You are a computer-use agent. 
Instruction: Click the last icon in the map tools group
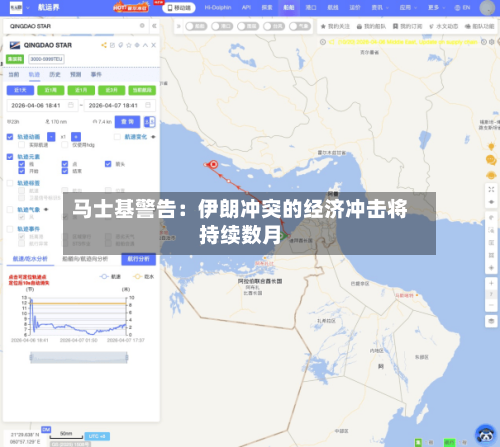491,268
